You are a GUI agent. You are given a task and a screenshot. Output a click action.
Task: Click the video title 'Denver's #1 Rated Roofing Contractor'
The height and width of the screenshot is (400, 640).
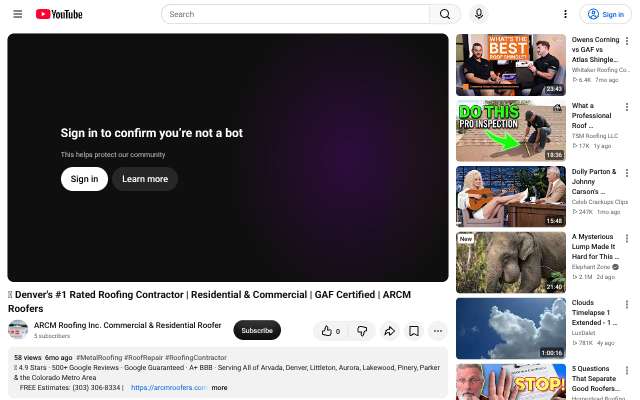click(x=209, y=301)
